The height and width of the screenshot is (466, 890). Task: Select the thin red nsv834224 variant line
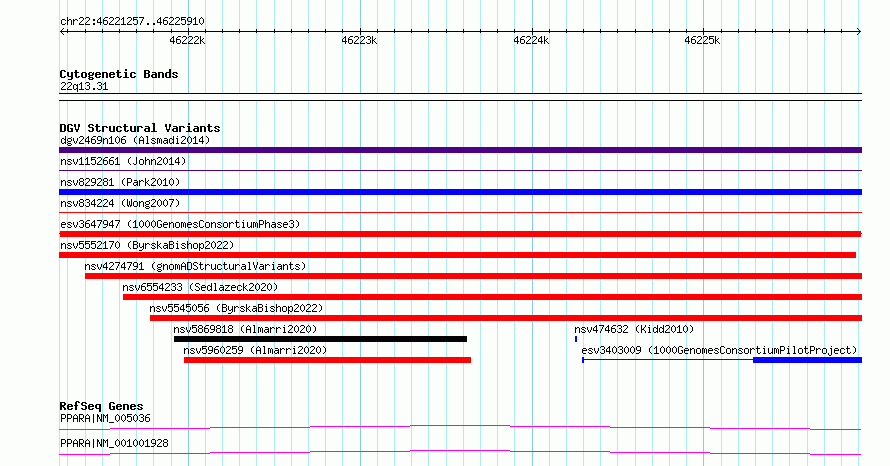[460, 212]
